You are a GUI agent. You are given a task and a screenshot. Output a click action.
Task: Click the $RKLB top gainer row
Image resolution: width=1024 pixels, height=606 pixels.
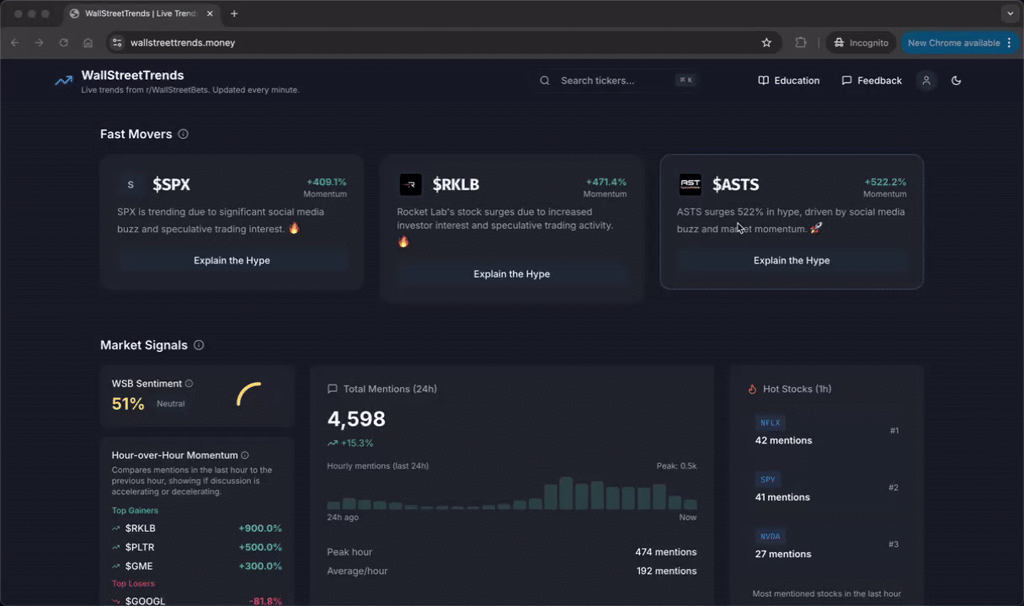point(197,528)
